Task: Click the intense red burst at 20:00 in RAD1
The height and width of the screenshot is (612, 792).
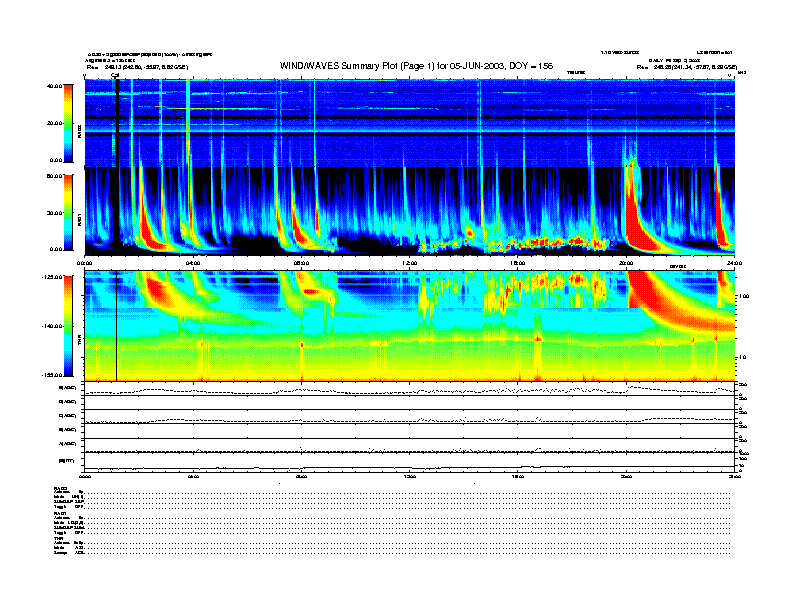Action: 634,217
